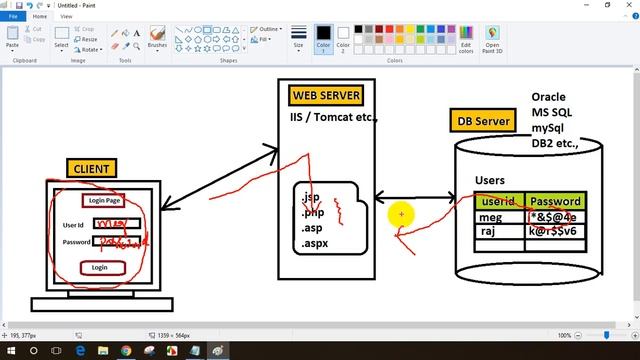Viewport: 640px width, 360px height.
Task: Click the Save icon in the title bar
Action: pyautogui.click(x=19, y=5)
